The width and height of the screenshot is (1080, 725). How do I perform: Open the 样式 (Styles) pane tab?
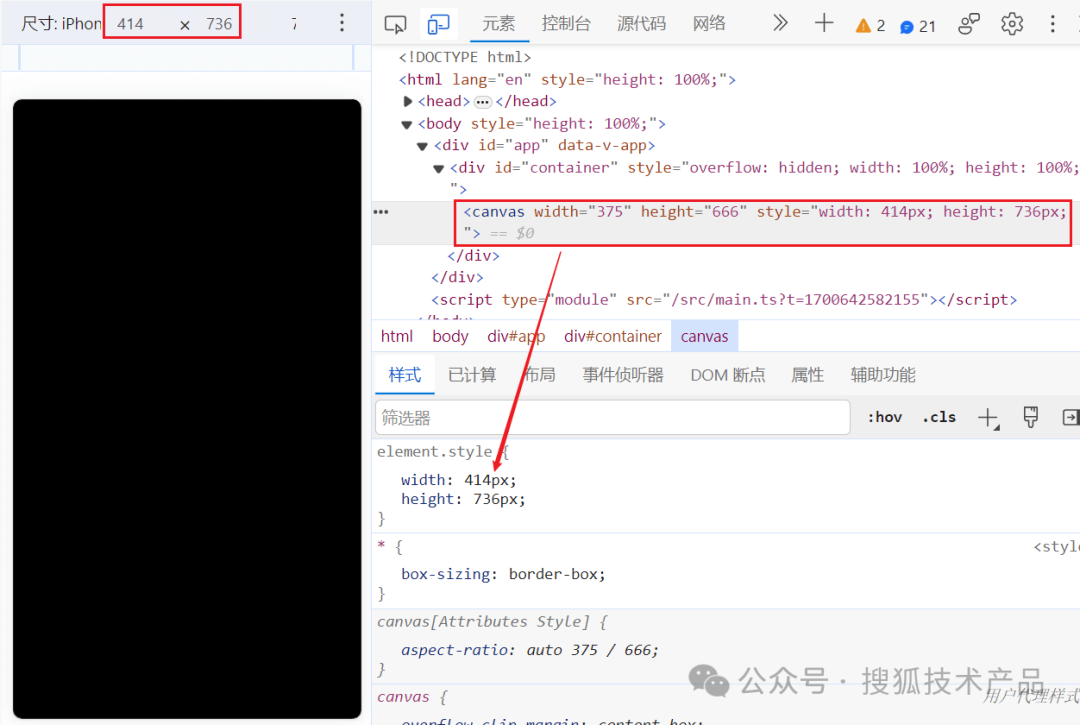click(x=404, y=375)
